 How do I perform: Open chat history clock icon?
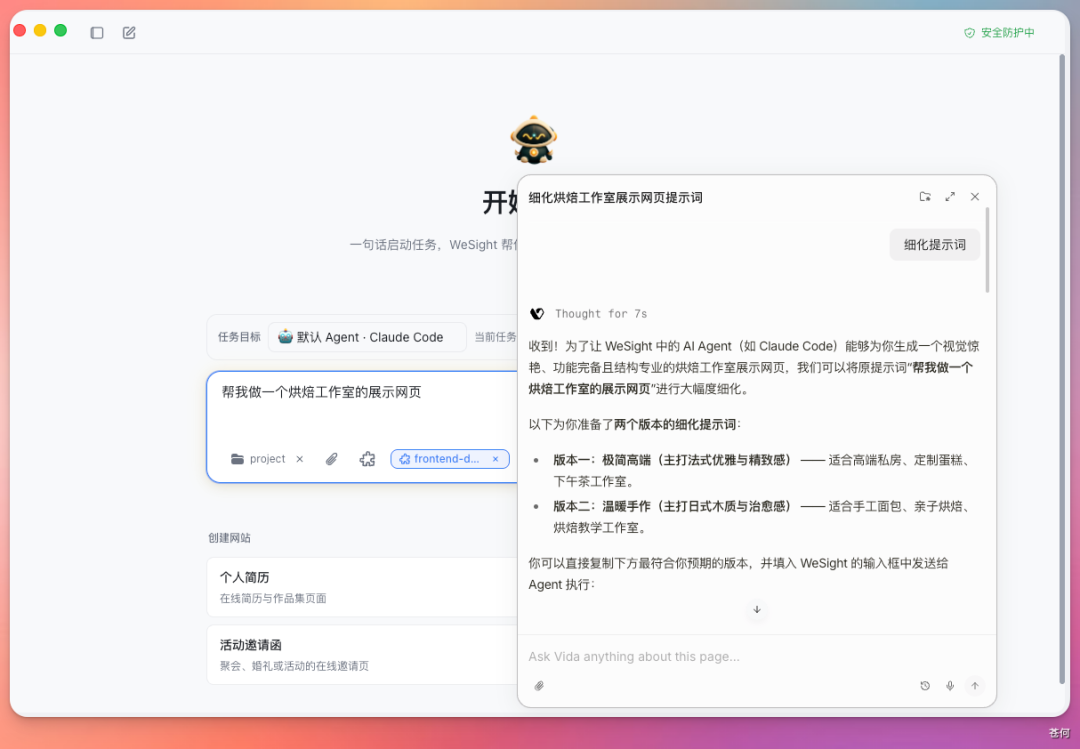[x=925, y=686]
